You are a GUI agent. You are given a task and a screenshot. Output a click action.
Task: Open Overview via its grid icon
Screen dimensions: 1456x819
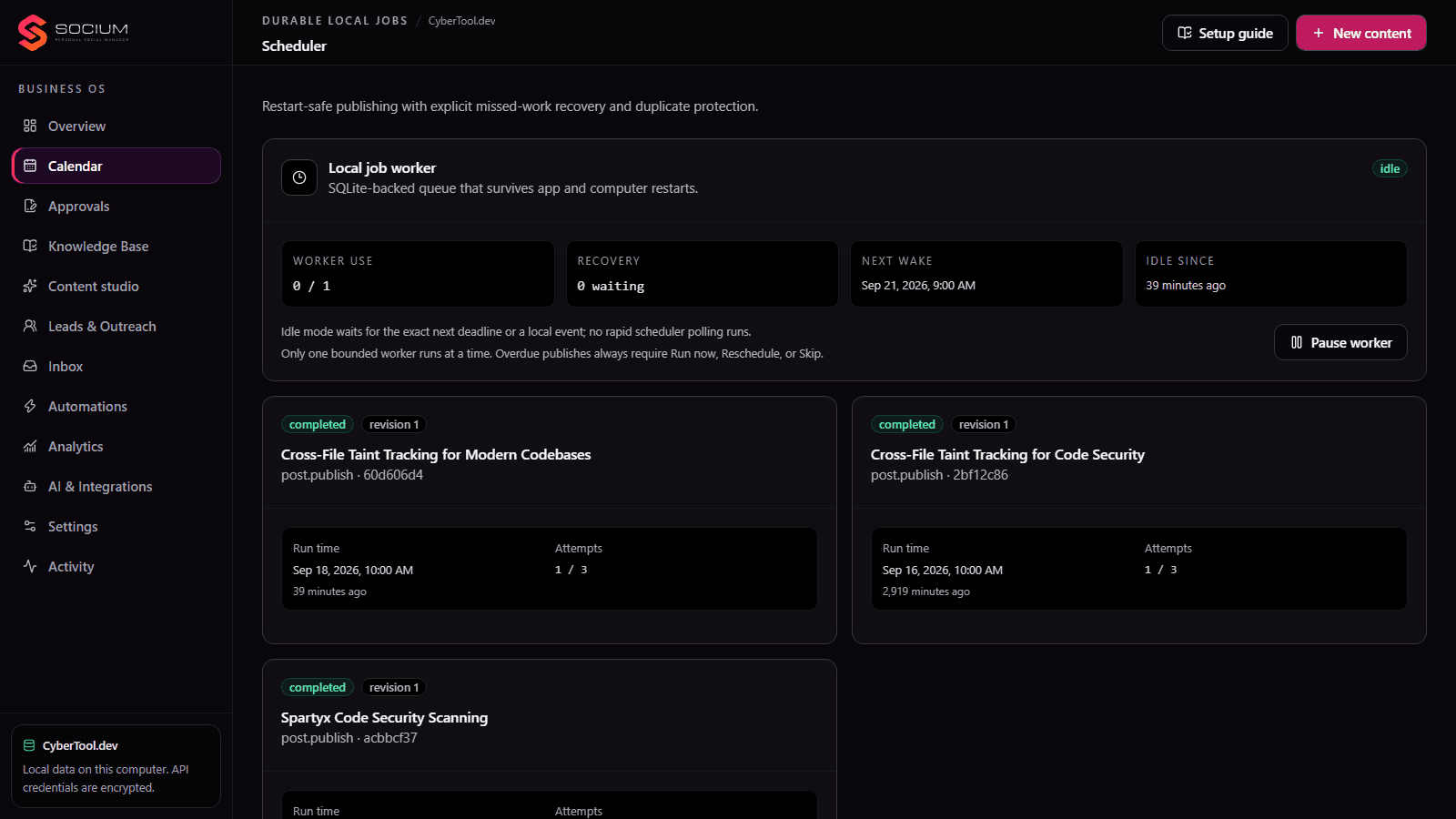pos(30,126)
